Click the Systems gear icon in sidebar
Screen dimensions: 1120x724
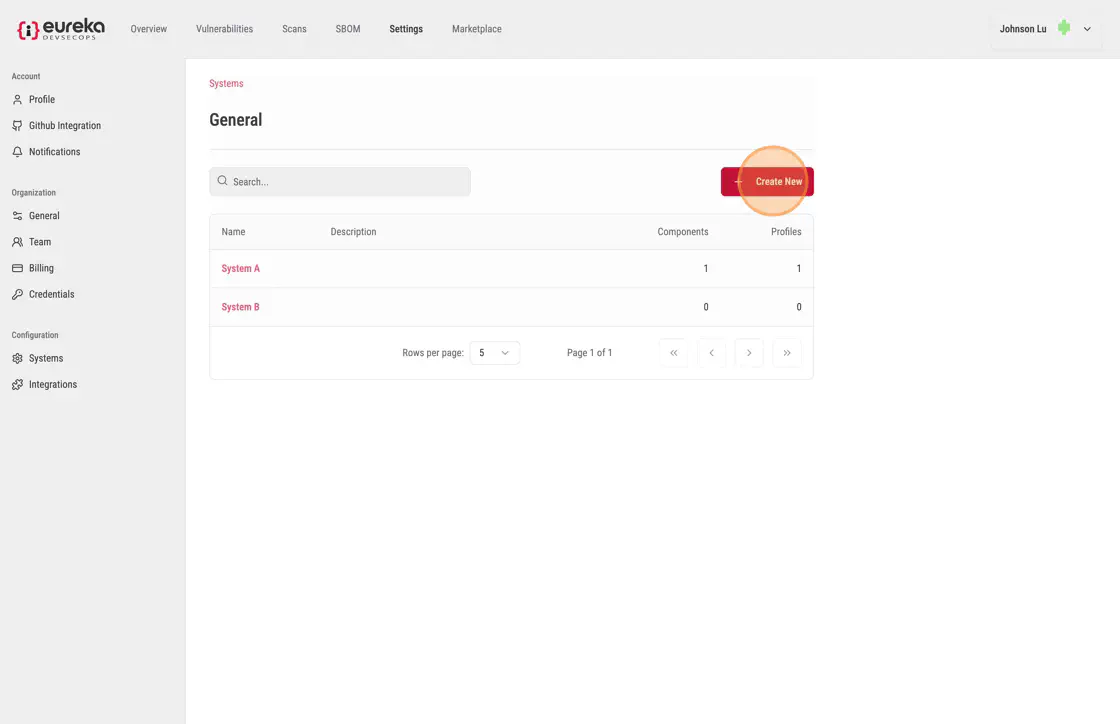17,358
